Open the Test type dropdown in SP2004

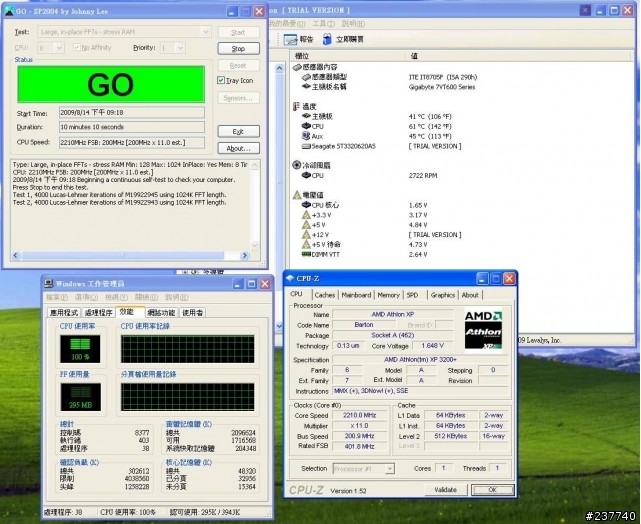pyautogui.click(x=206, y=32)
